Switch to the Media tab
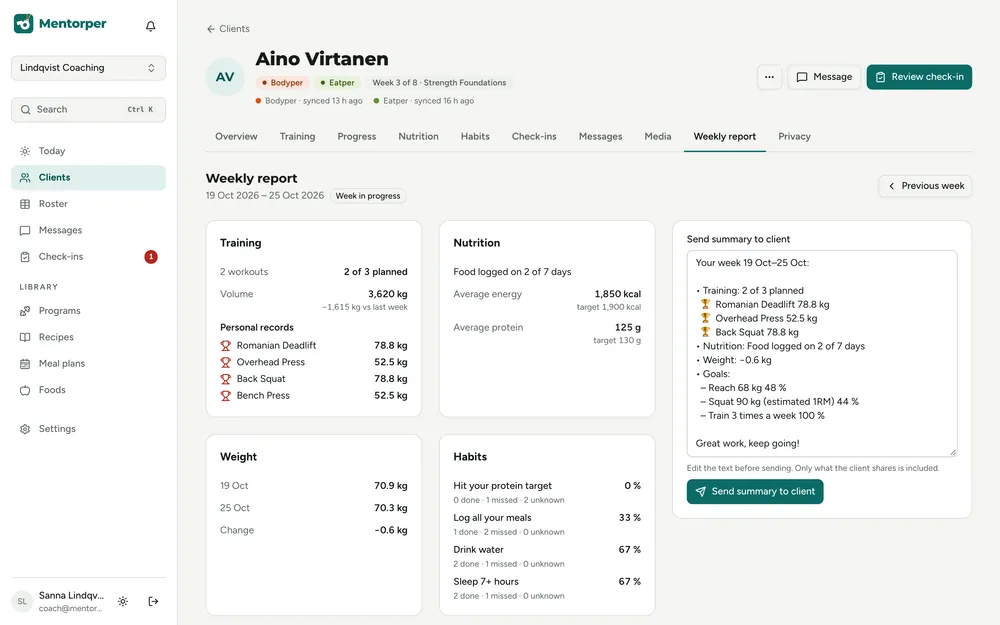This screenshot has height=625, width=1000. pos(658,136)
